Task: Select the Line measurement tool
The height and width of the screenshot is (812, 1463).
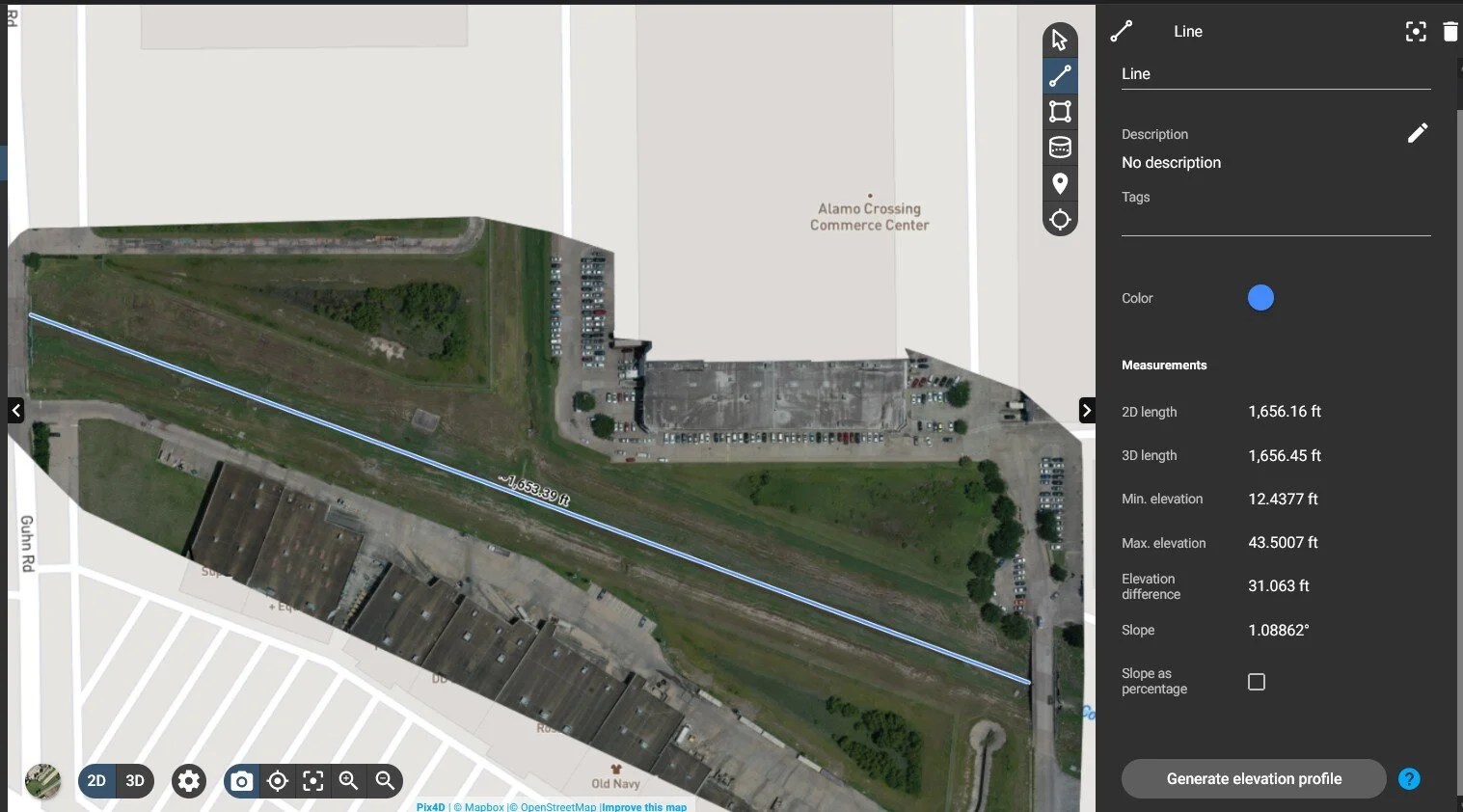Action: (x=1060, y=75)
